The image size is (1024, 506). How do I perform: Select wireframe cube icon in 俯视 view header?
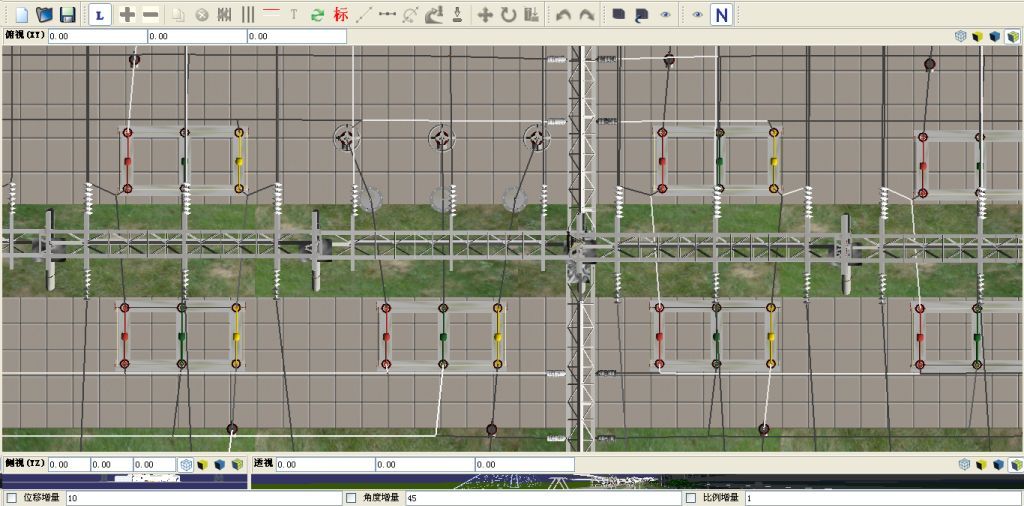(960, 36)
